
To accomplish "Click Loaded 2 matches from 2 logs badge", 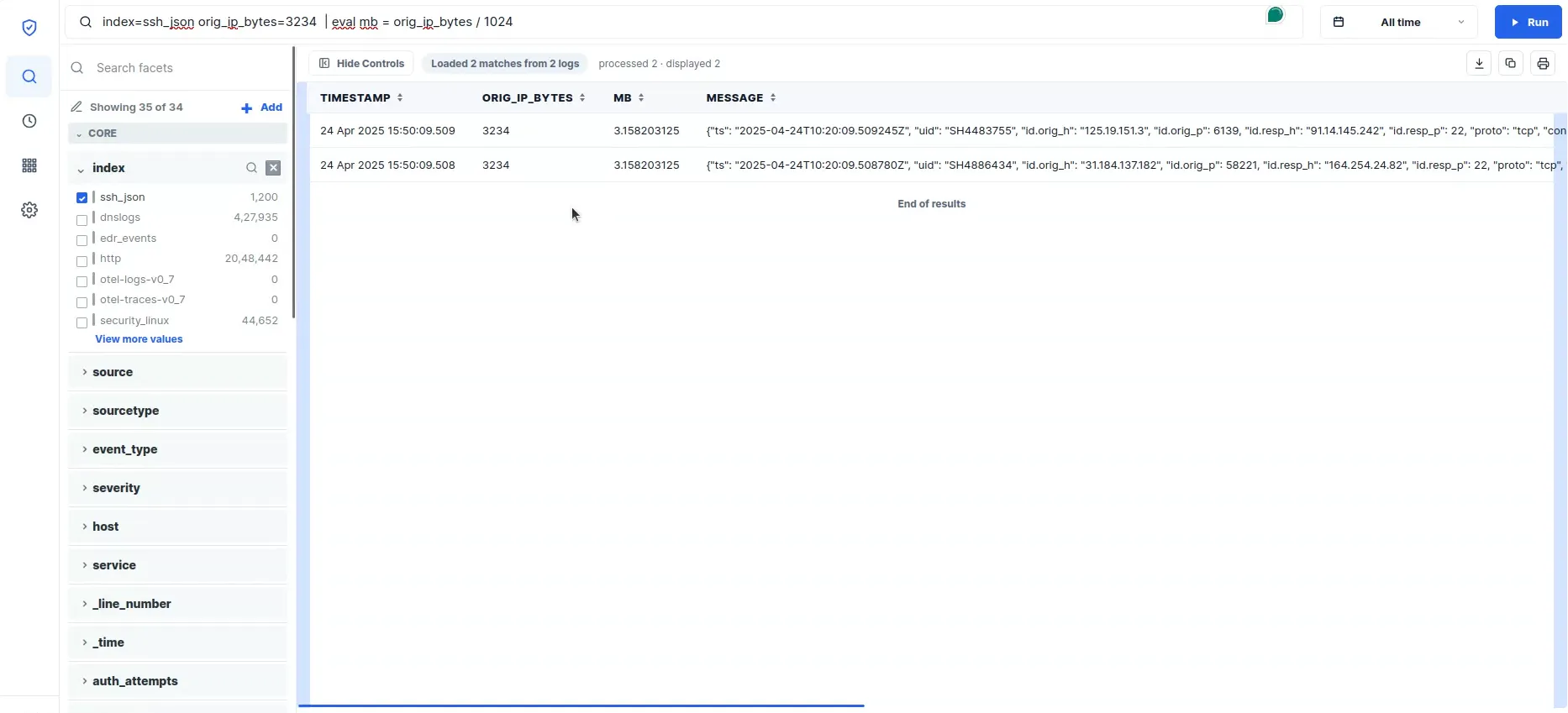I will pos(505,63).
